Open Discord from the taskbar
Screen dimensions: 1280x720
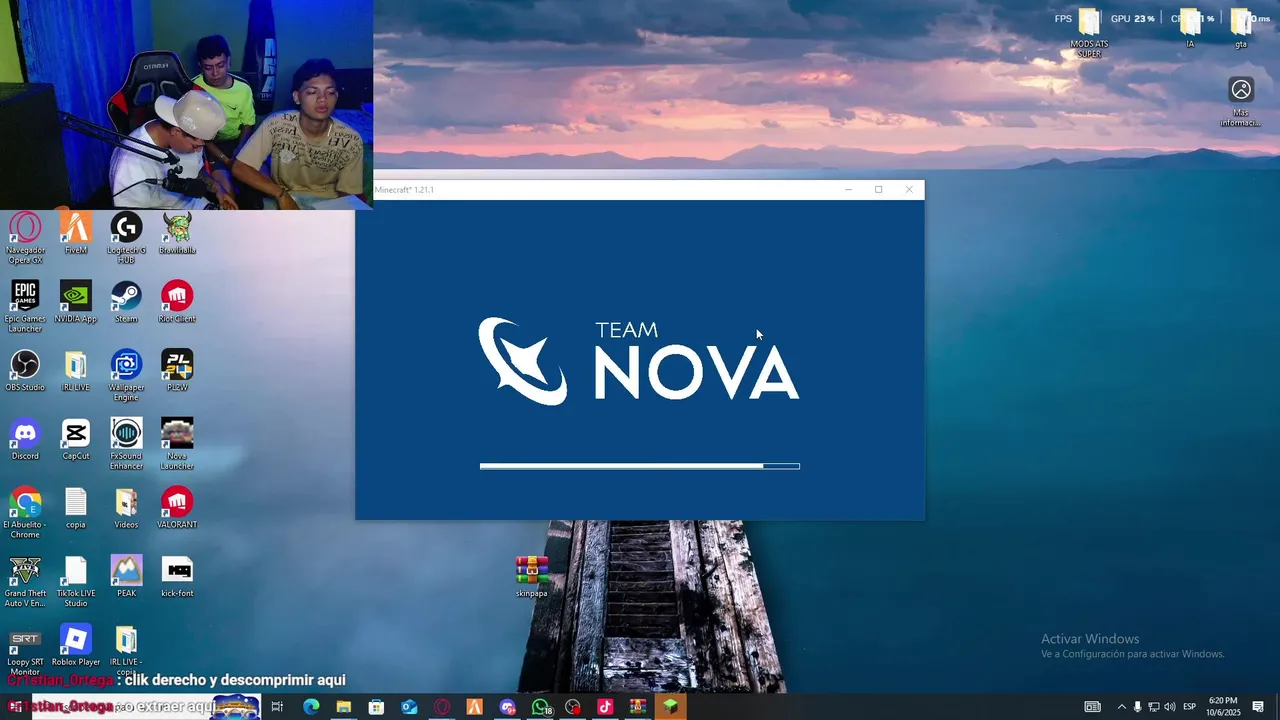507,707
